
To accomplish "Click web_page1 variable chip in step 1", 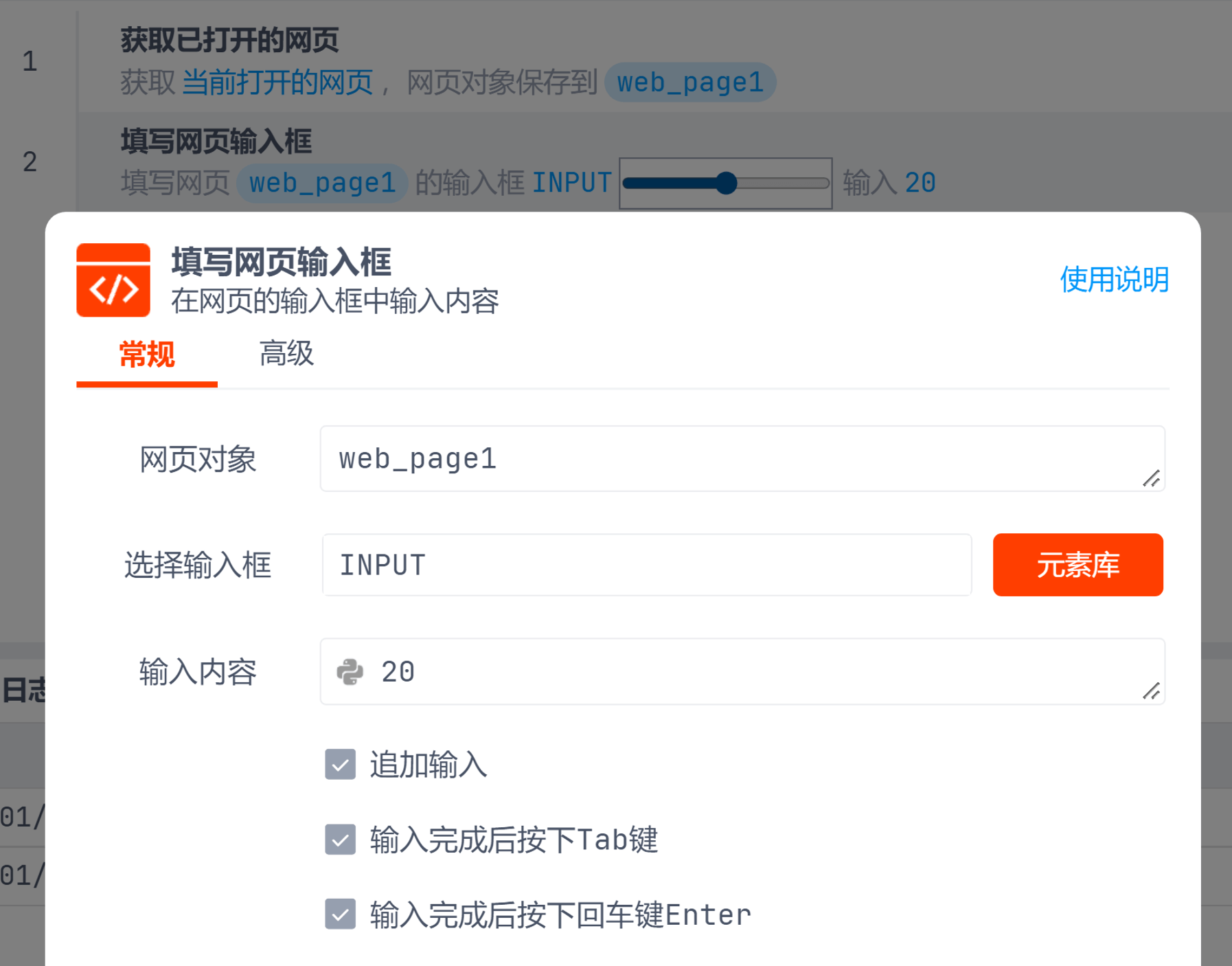I will click(x=690, y=82).
